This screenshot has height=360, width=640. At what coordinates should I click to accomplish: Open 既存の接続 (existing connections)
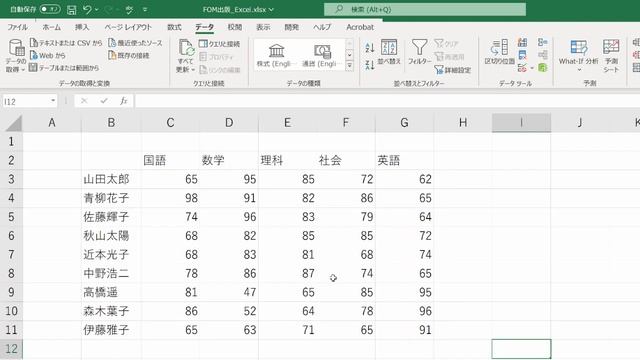click(x=129, y=55)
